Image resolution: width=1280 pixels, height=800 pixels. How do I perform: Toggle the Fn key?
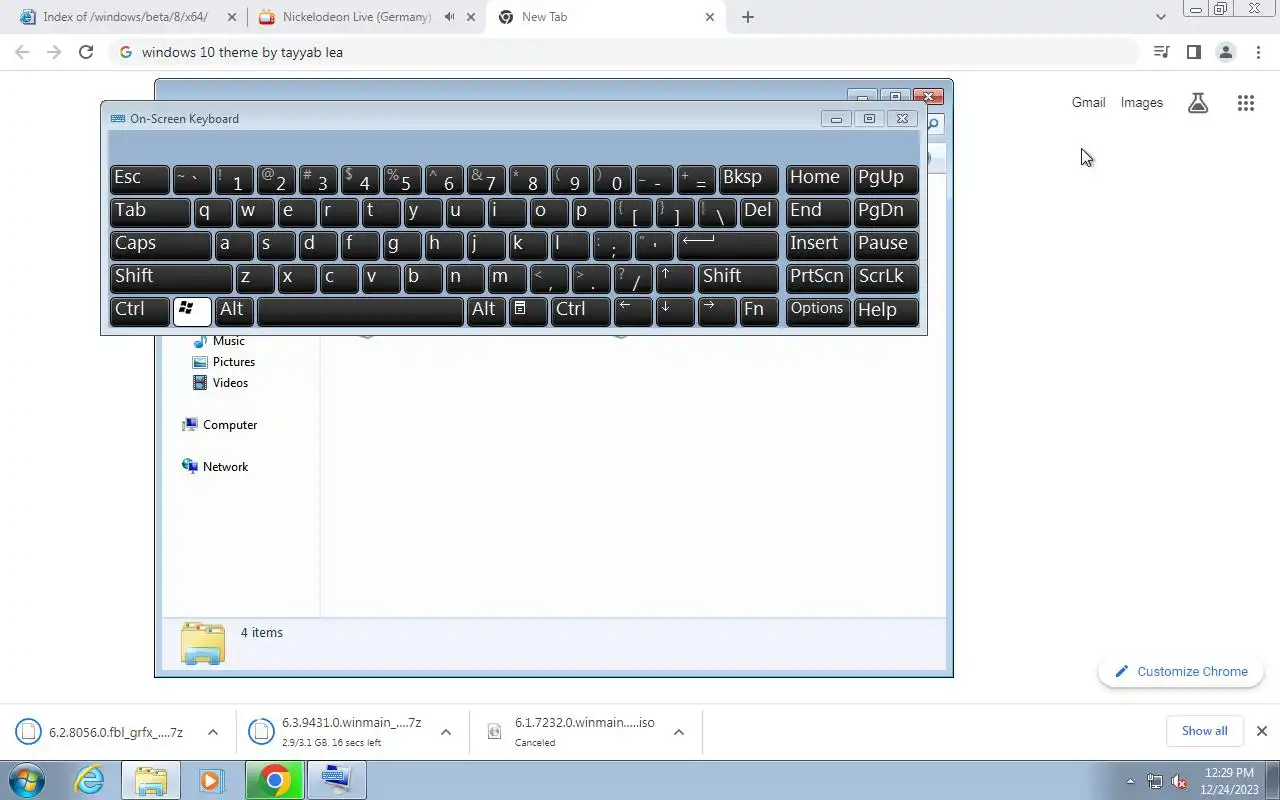[x=759, y=311]
